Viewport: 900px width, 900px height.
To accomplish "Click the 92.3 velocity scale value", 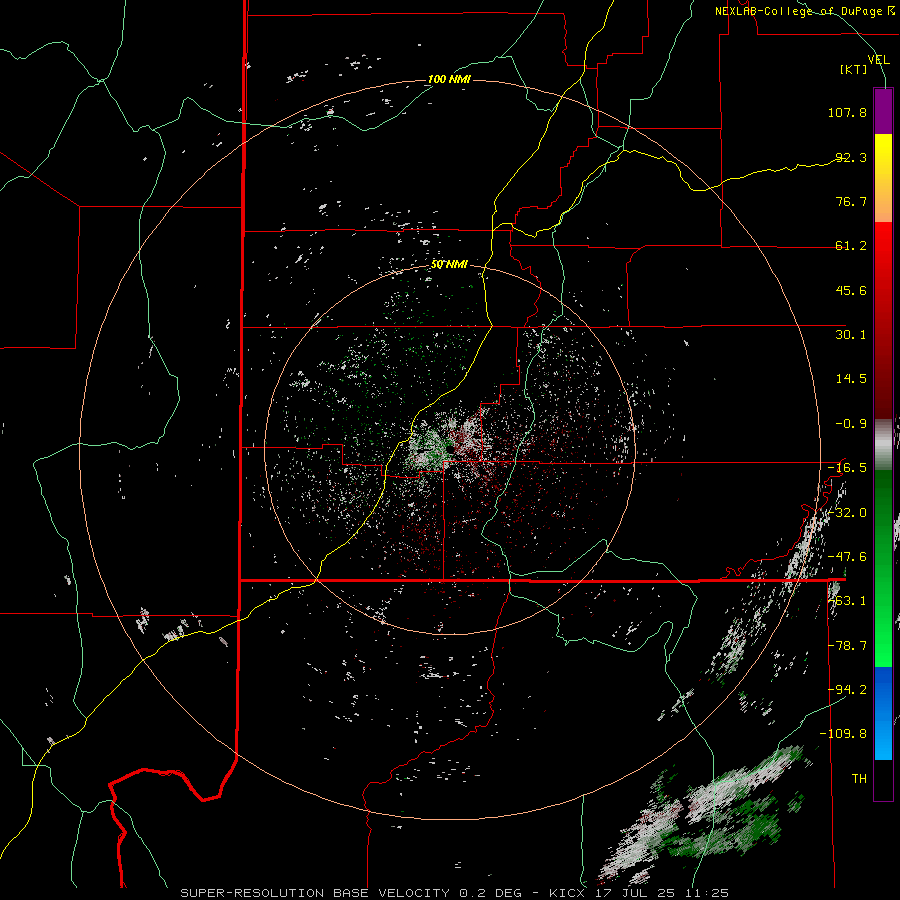I will tap(851, 157).
